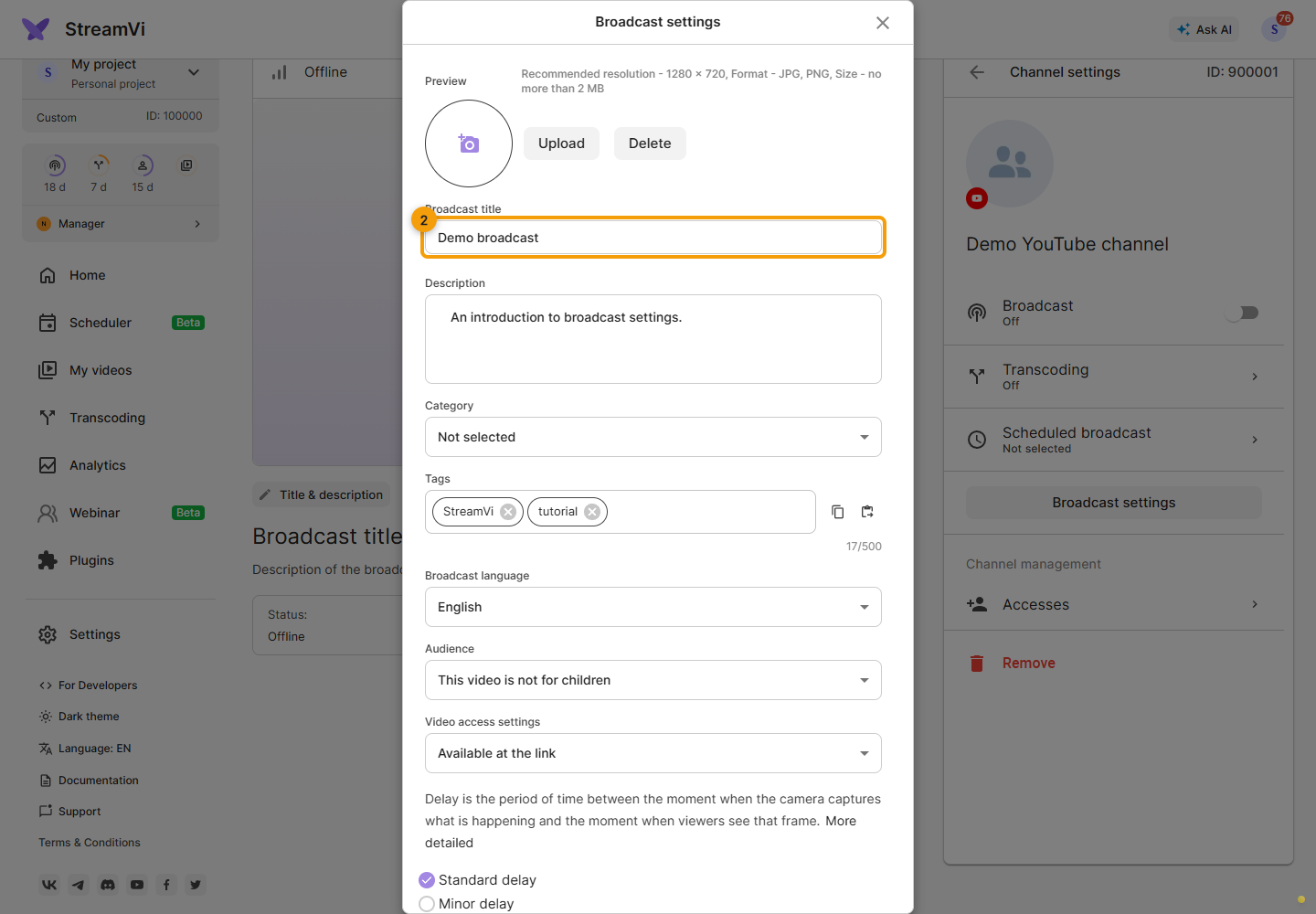The height and width of the screenshot is (914, 1316).
Task: Open Plugins from the sidebar
Action: (x=121, y=560)
